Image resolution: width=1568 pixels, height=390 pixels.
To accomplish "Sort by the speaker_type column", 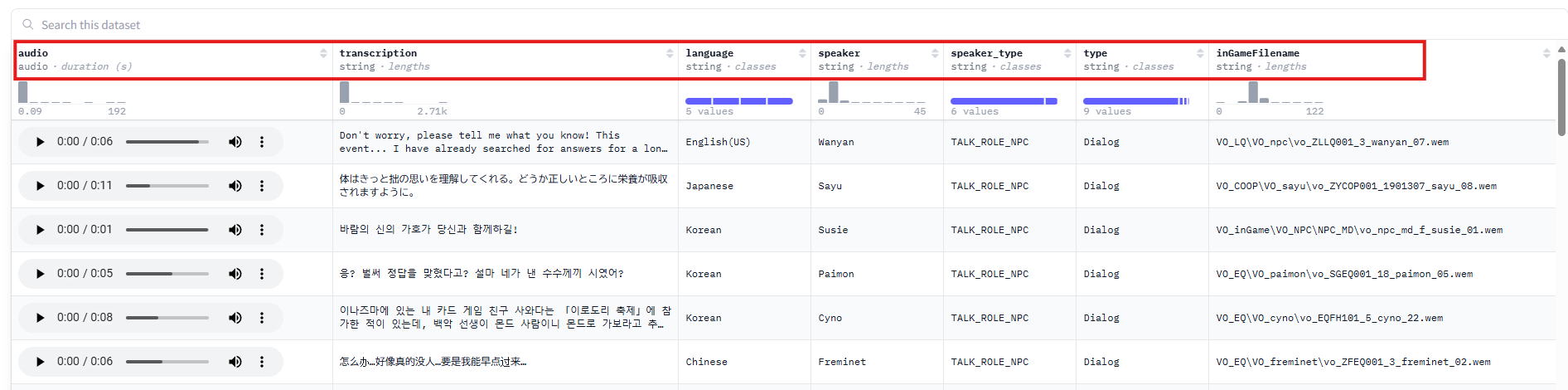I will click(x=1067, y=53).
